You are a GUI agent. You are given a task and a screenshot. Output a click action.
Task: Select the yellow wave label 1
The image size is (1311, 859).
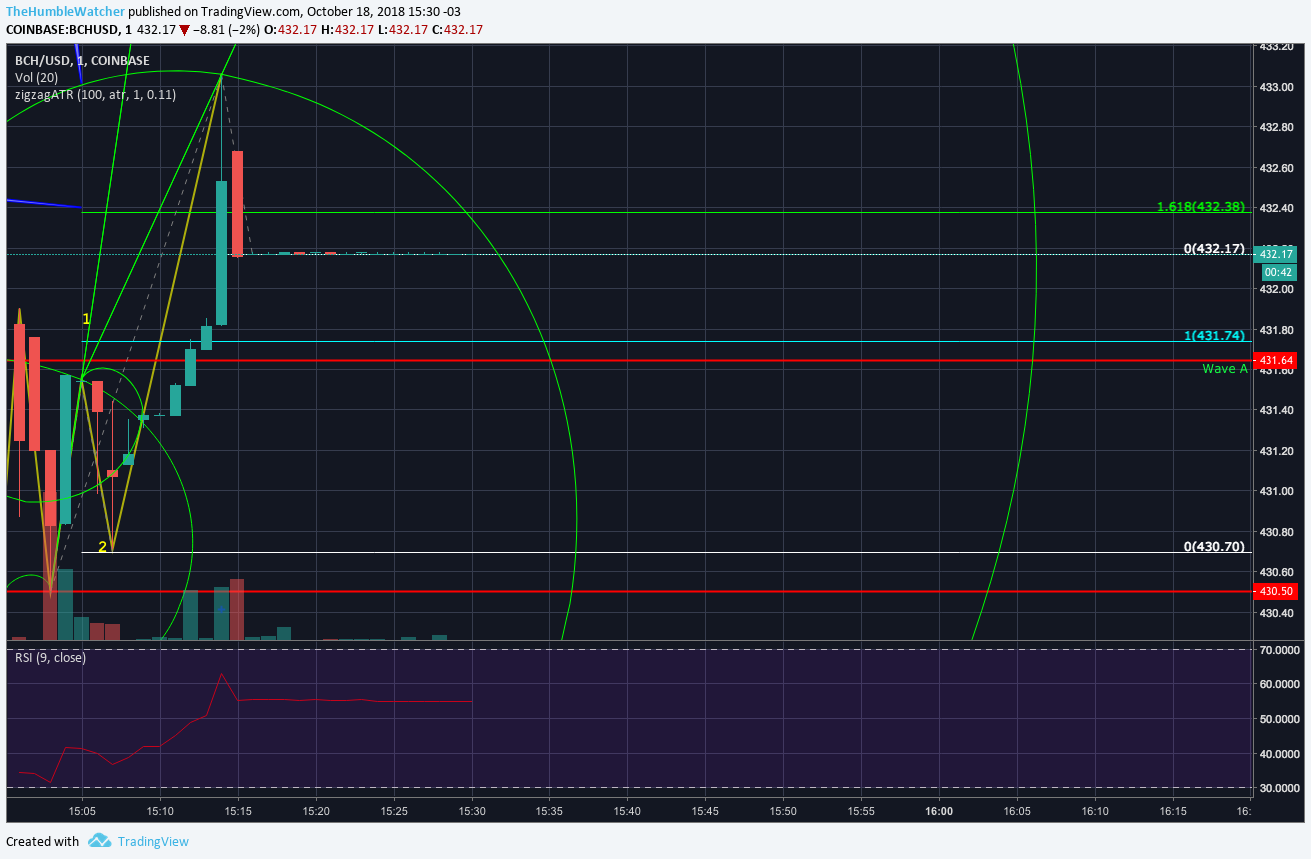pos(86,319)
